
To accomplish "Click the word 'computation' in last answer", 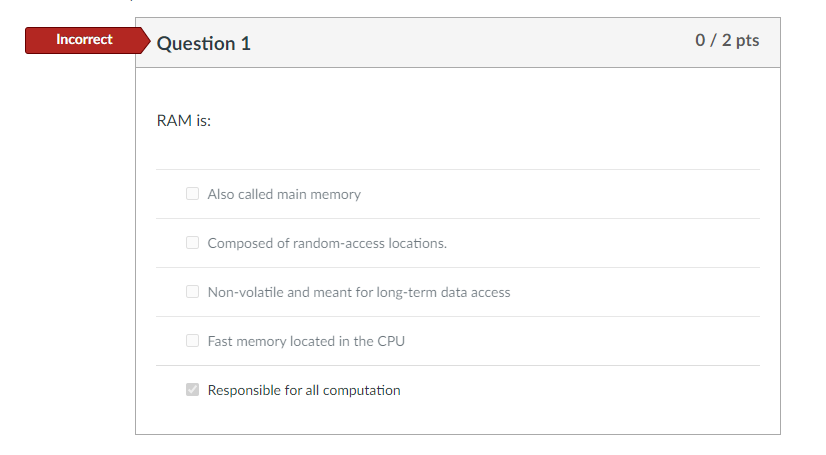I will click(x=363, y=390).
